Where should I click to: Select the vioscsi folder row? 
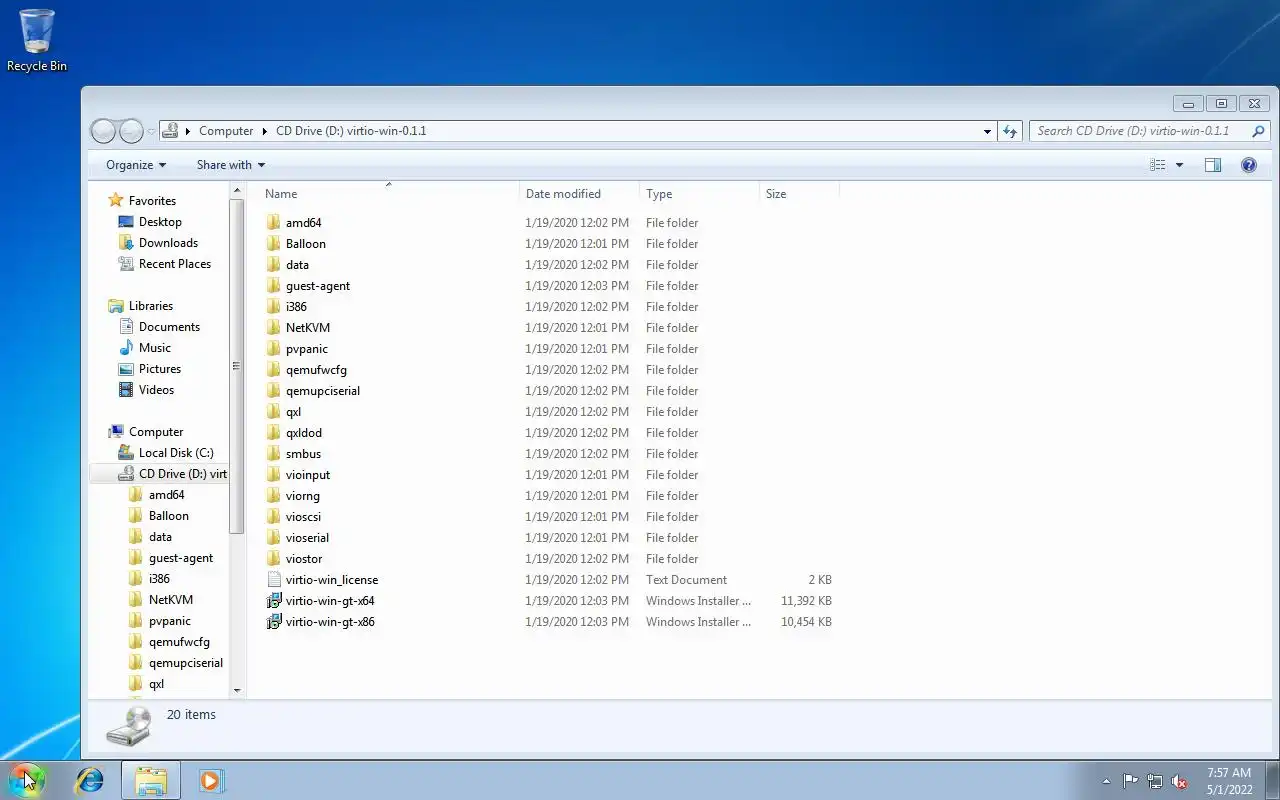pyautogui.click(x=548, y=517)
